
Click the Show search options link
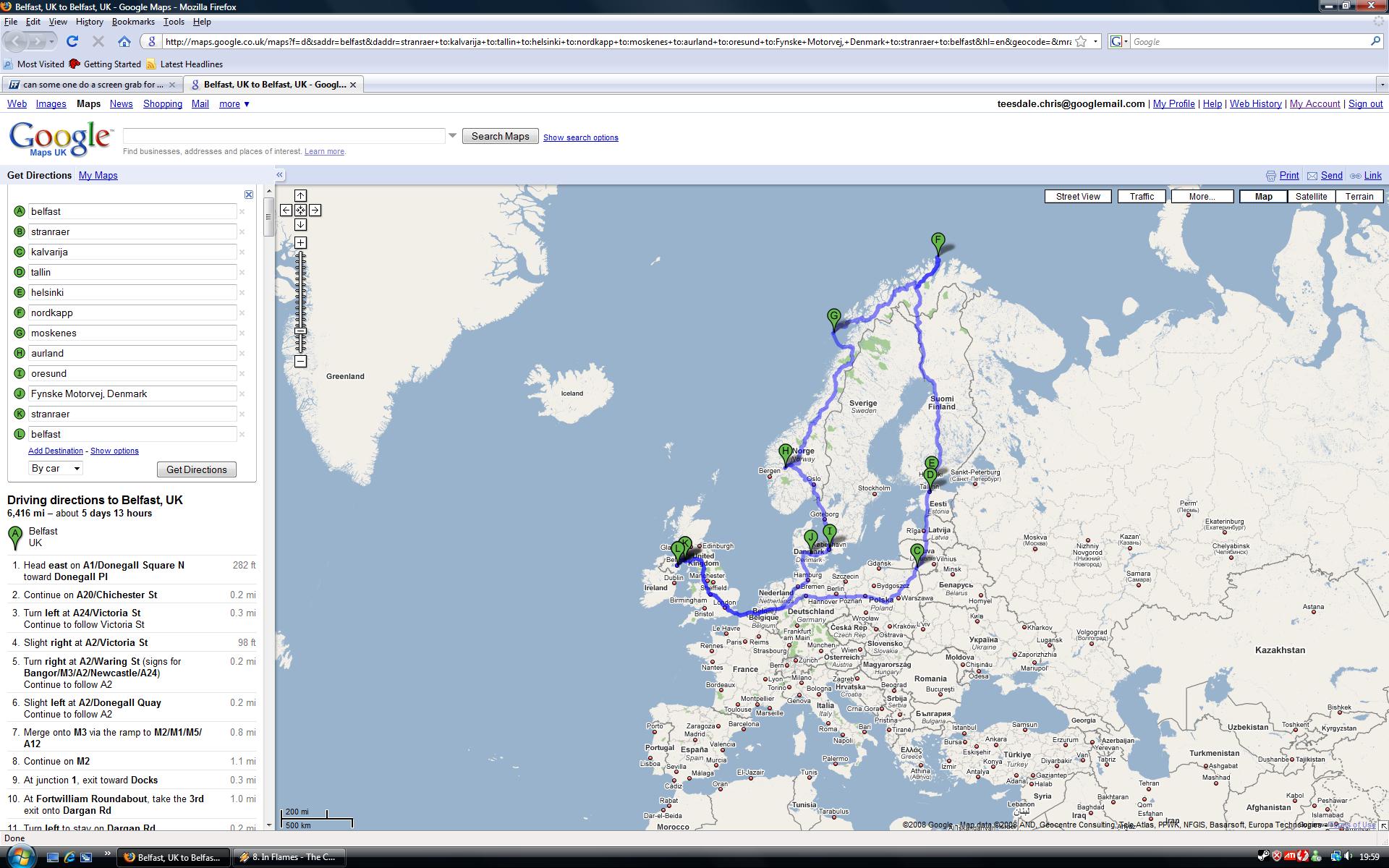(581, 137)
